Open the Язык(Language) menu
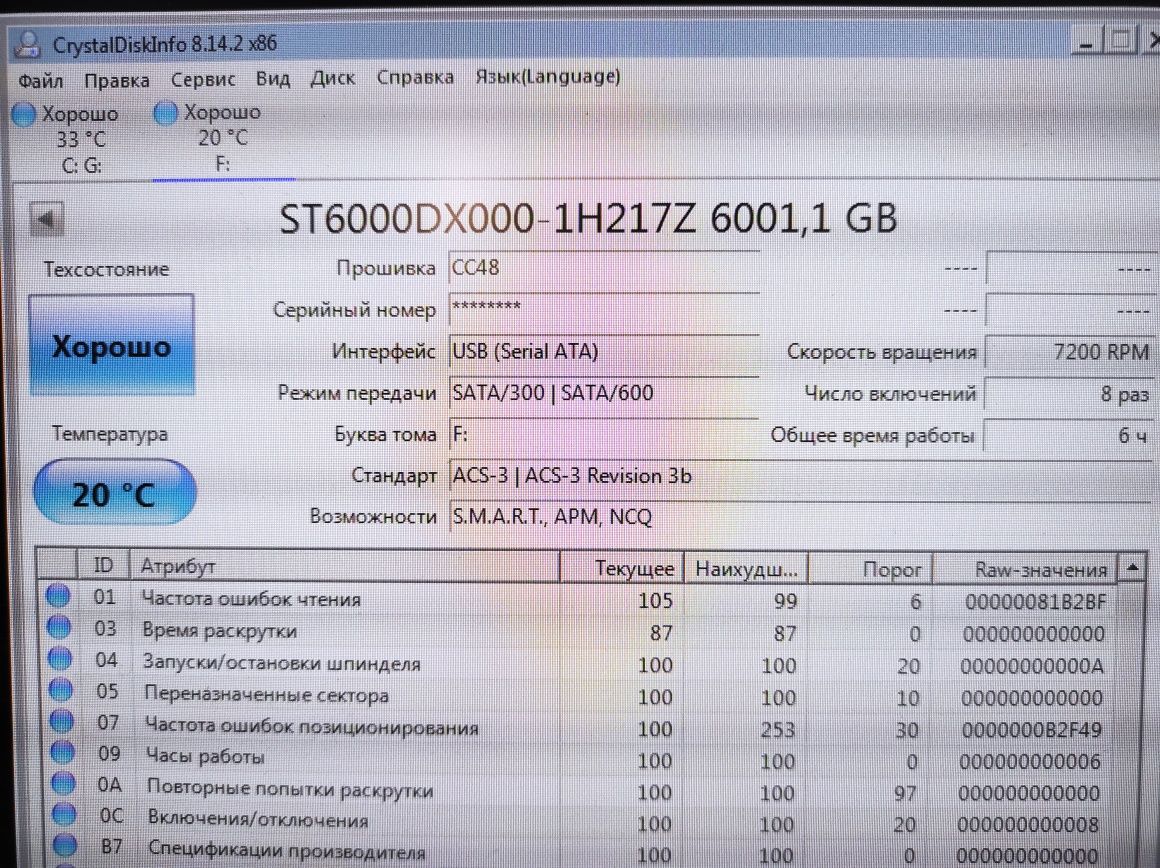 point(547,76)
